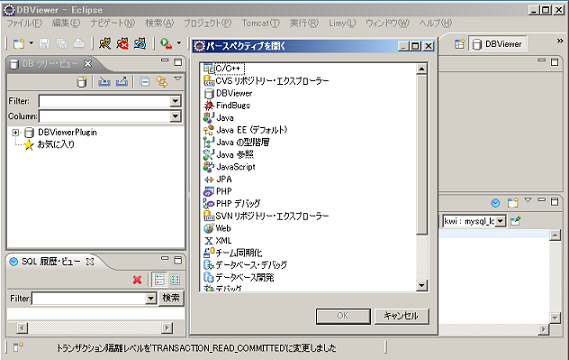
Task: Select the FindBugs perspective
Action: [x=227, y=106]
